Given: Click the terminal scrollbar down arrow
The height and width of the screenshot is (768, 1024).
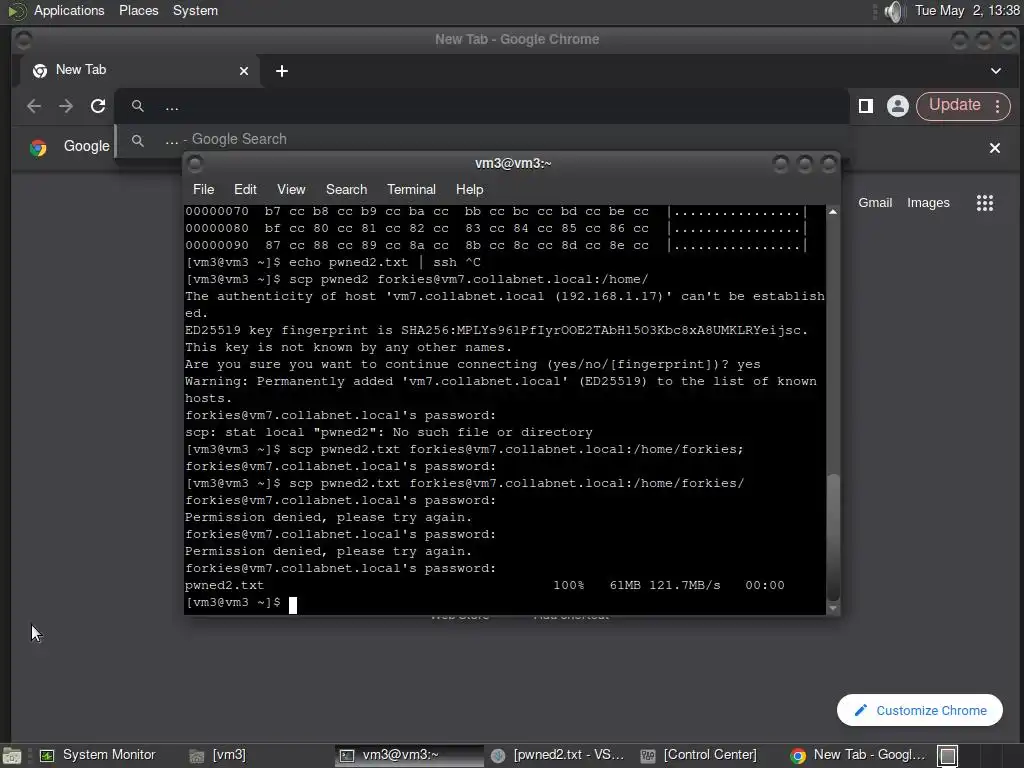Looking at the screenshot, I should tap(833, 608).
